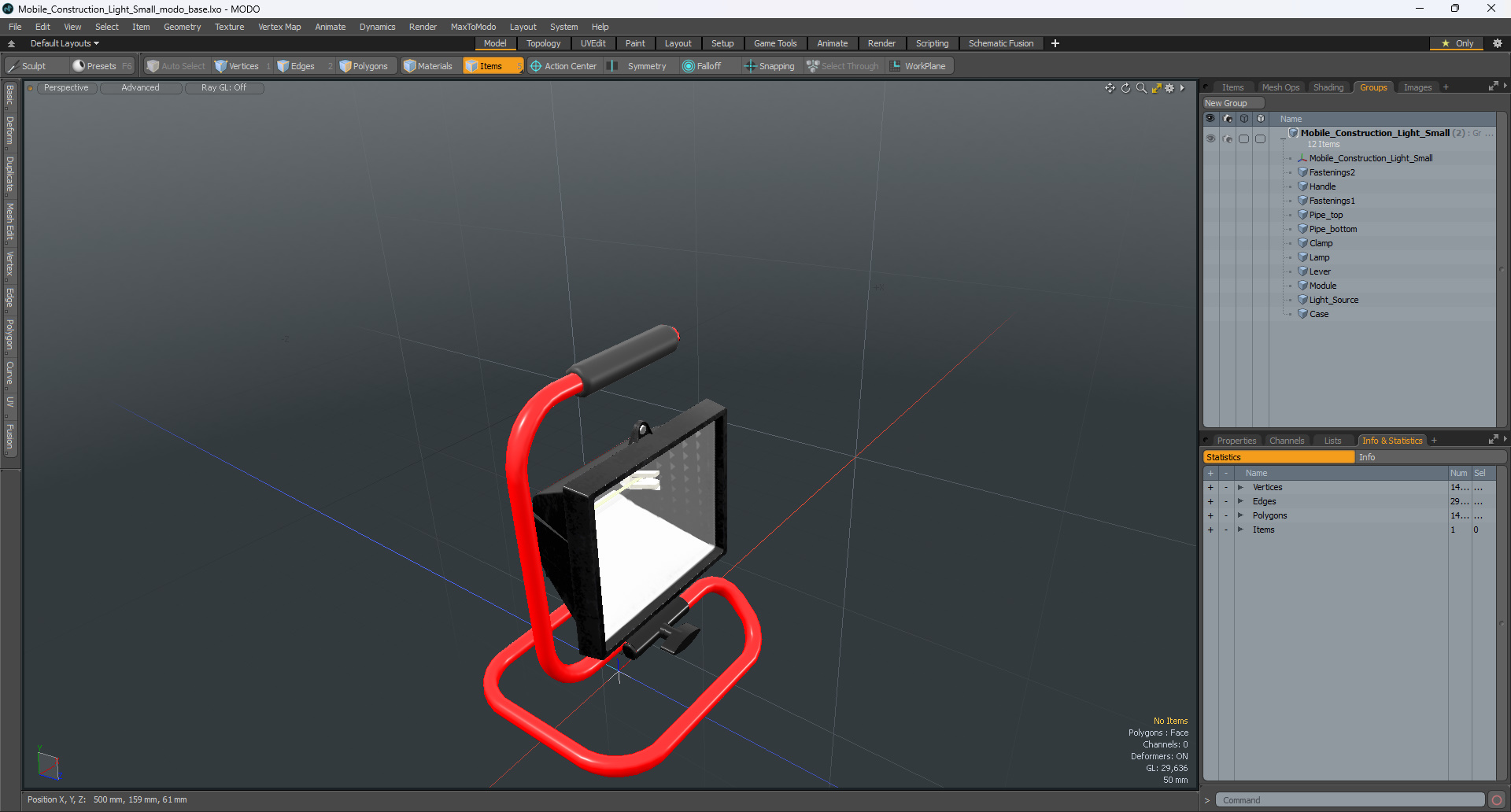The width and height of the screenshot is (1511, 812).
Task: Expand the Vertices statistics row
Action: [1240, 488]
